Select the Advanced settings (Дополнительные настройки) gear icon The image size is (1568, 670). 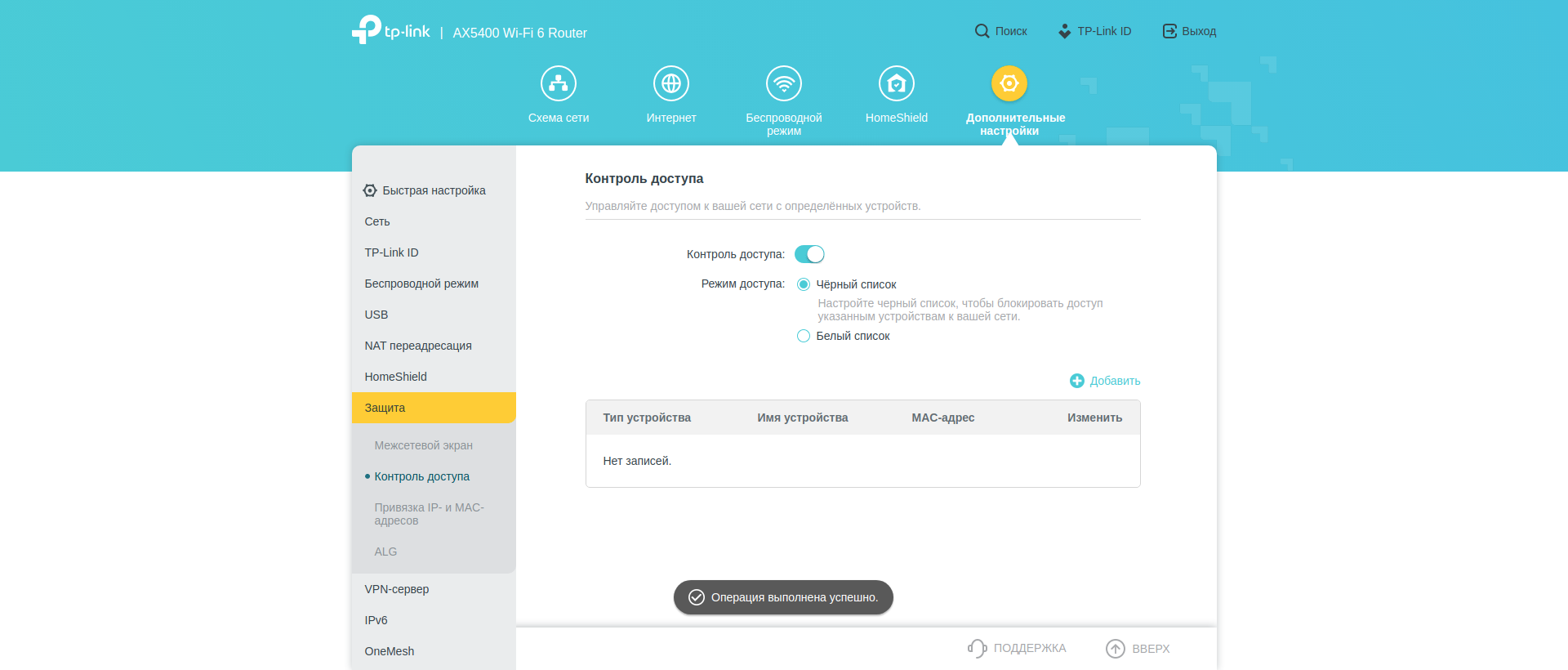[x=1009, y=83]
